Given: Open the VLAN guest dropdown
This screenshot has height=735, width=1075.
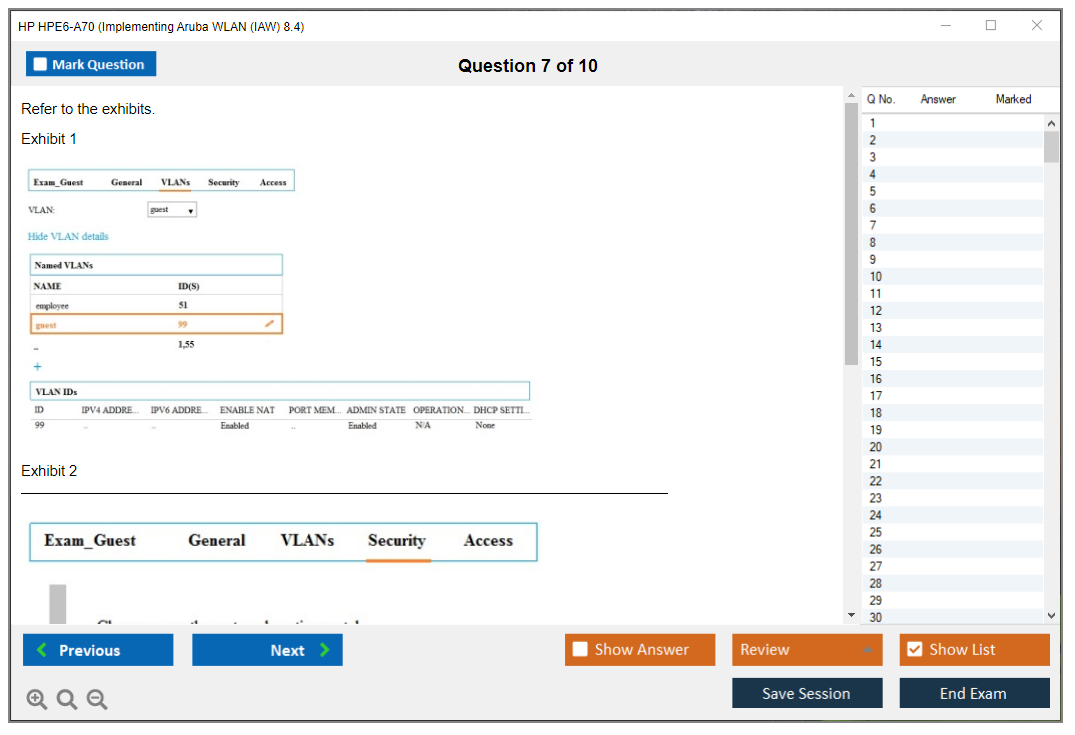Looking at the screenshot, I should pyautogui.click(x=172, y=210).
